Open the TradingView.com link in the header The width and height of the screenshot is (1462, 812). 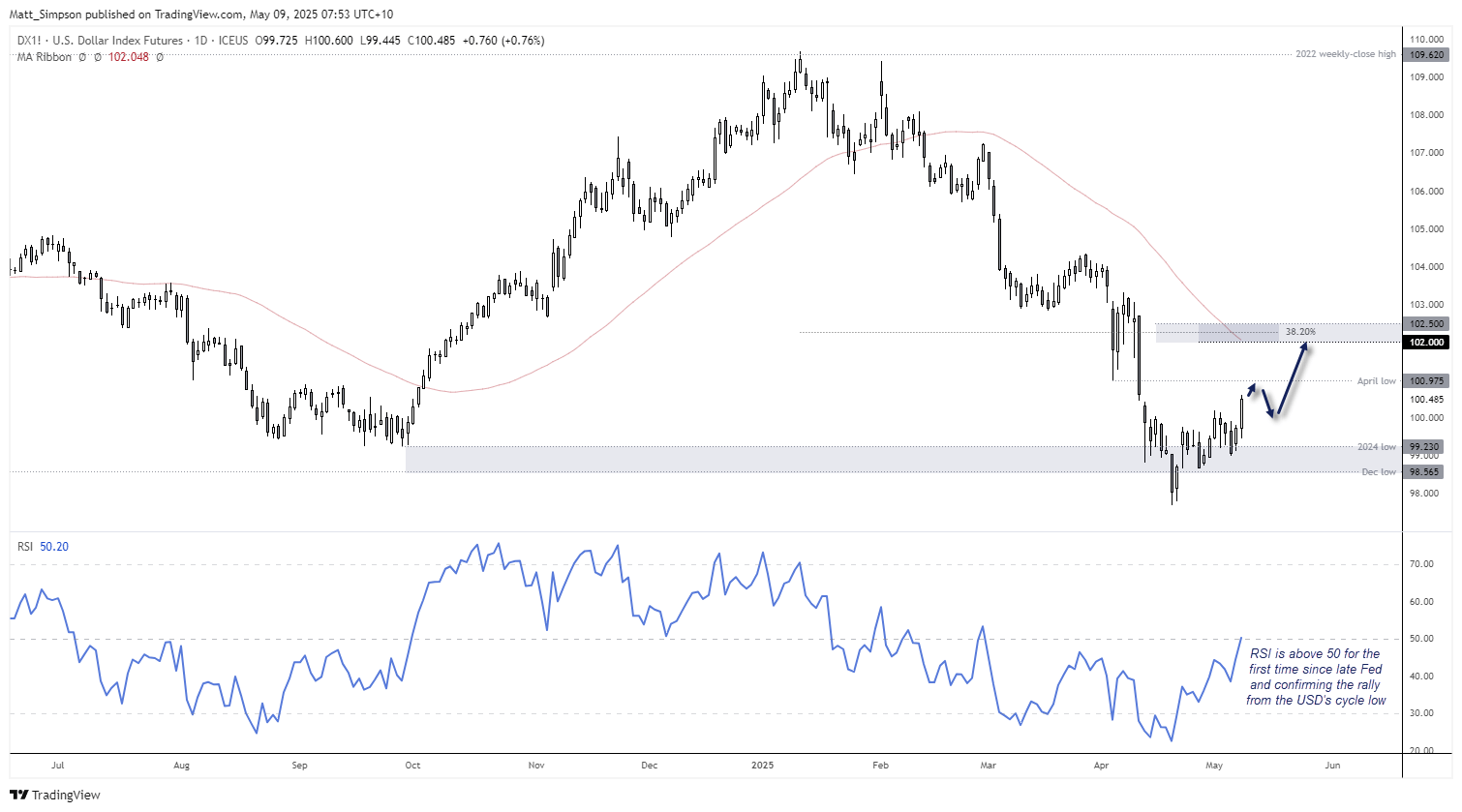coord(198,15)
